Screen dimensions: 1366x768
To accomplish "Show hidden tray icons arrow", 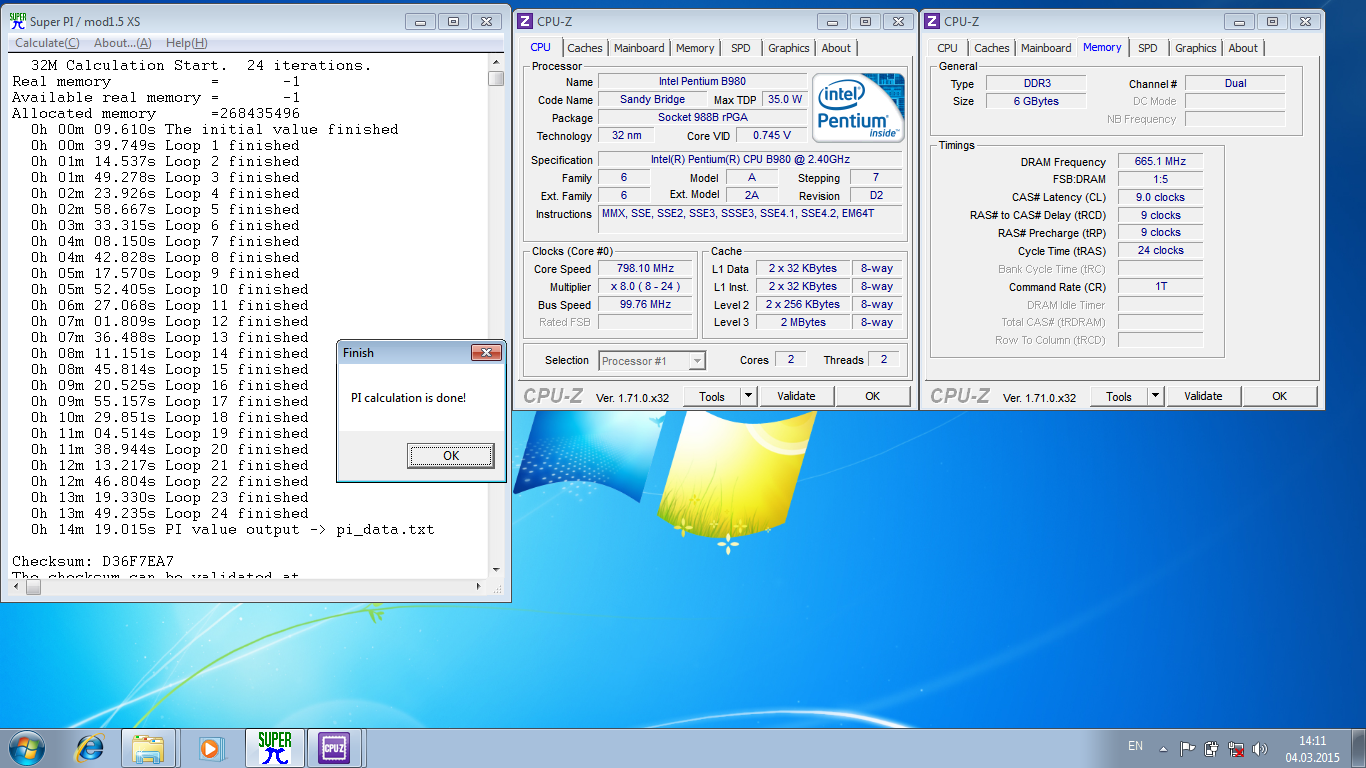I will [1163, 748].
